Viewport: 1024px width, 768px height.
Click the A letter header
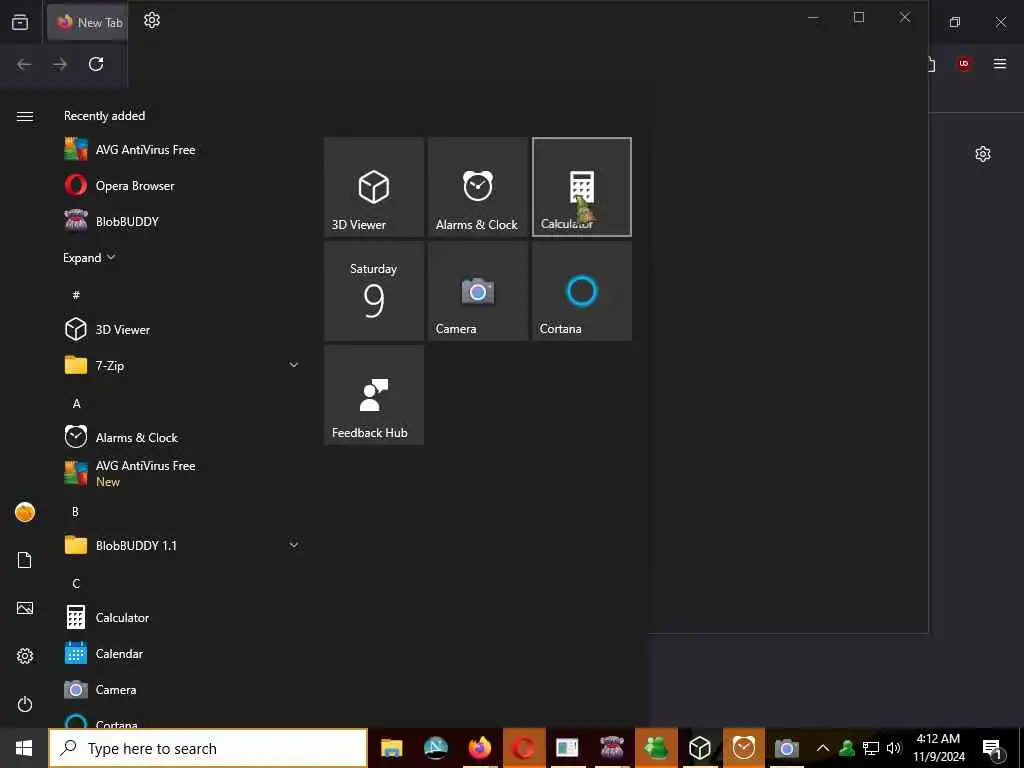coord(76,404)
